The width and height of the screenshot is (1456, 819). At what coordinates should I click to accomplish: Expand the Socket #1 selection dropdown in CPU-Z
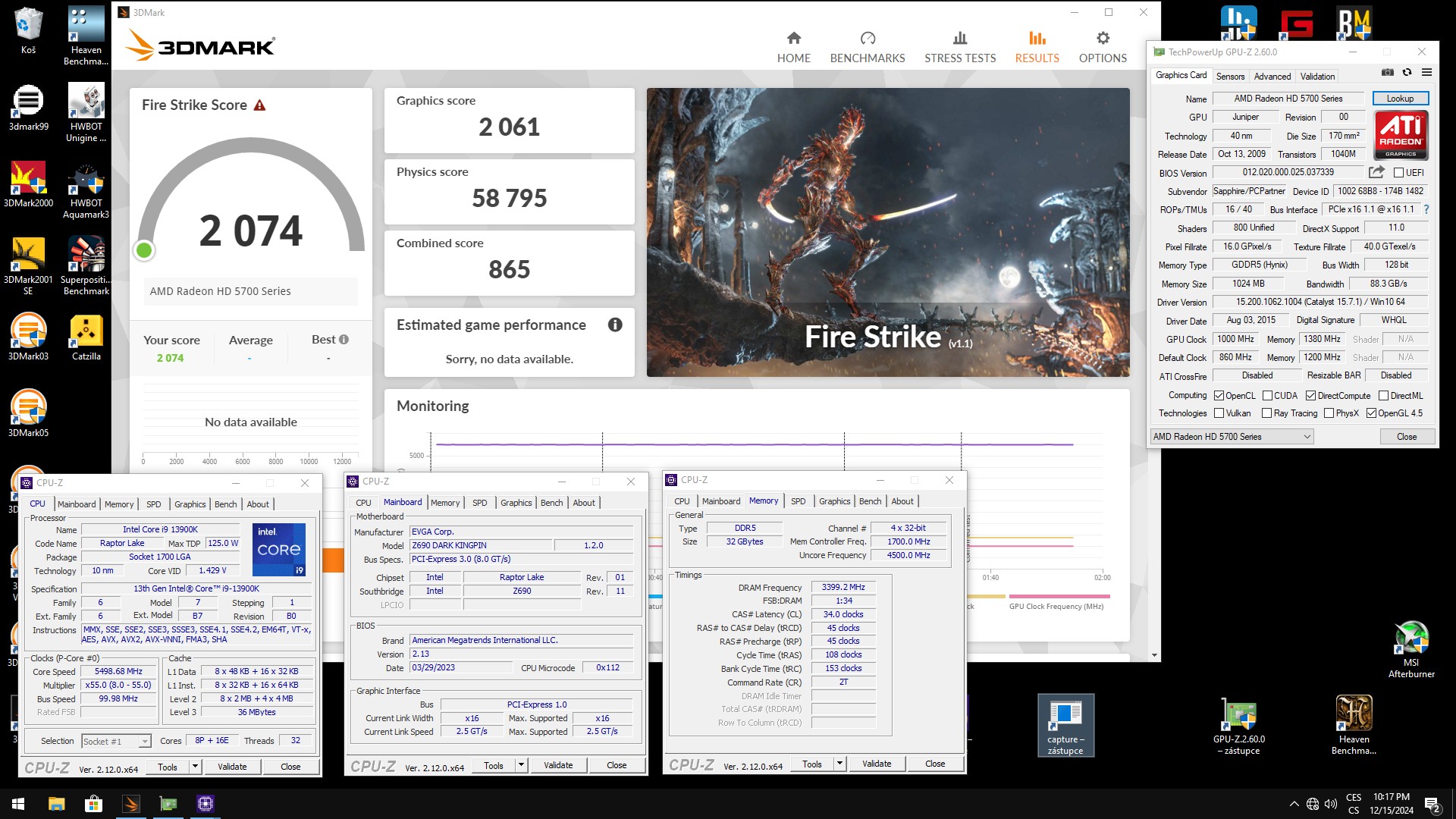(116, 741)
